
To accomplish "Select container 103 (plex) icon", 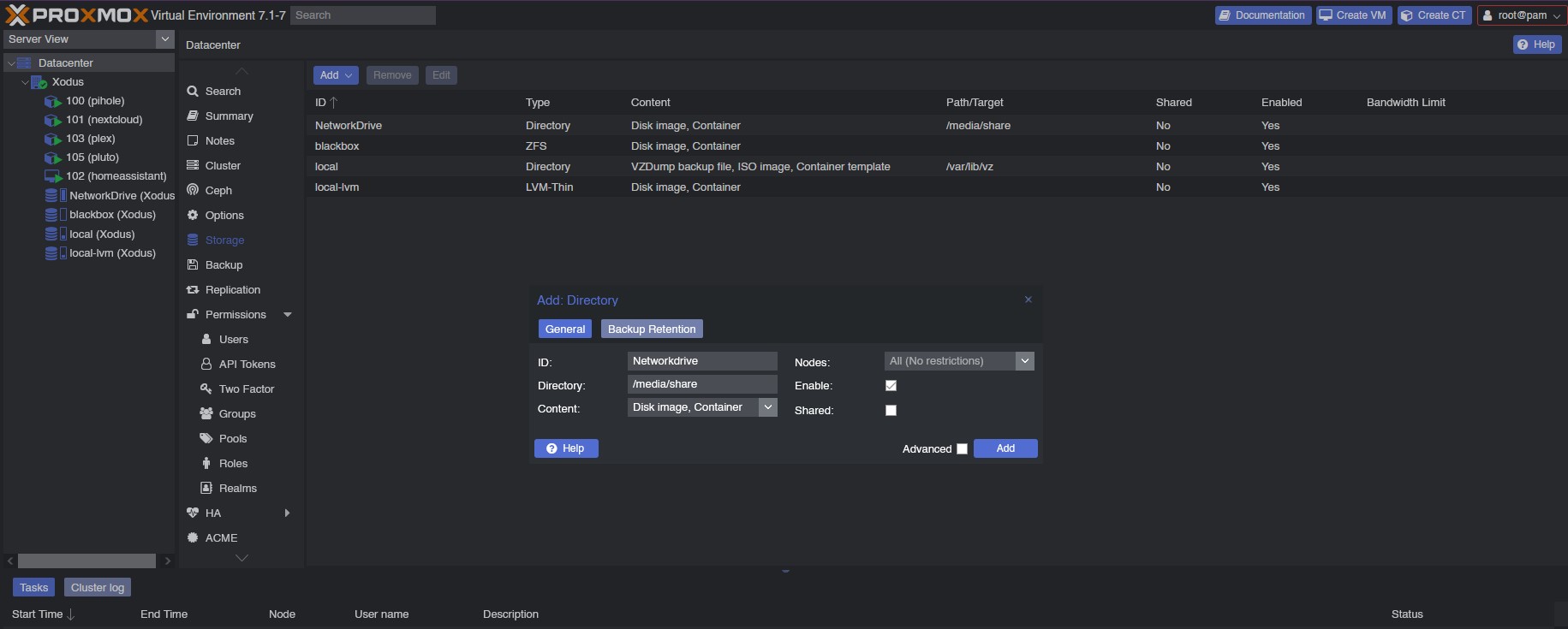I will pyautogui.click(x=52, y=139).
